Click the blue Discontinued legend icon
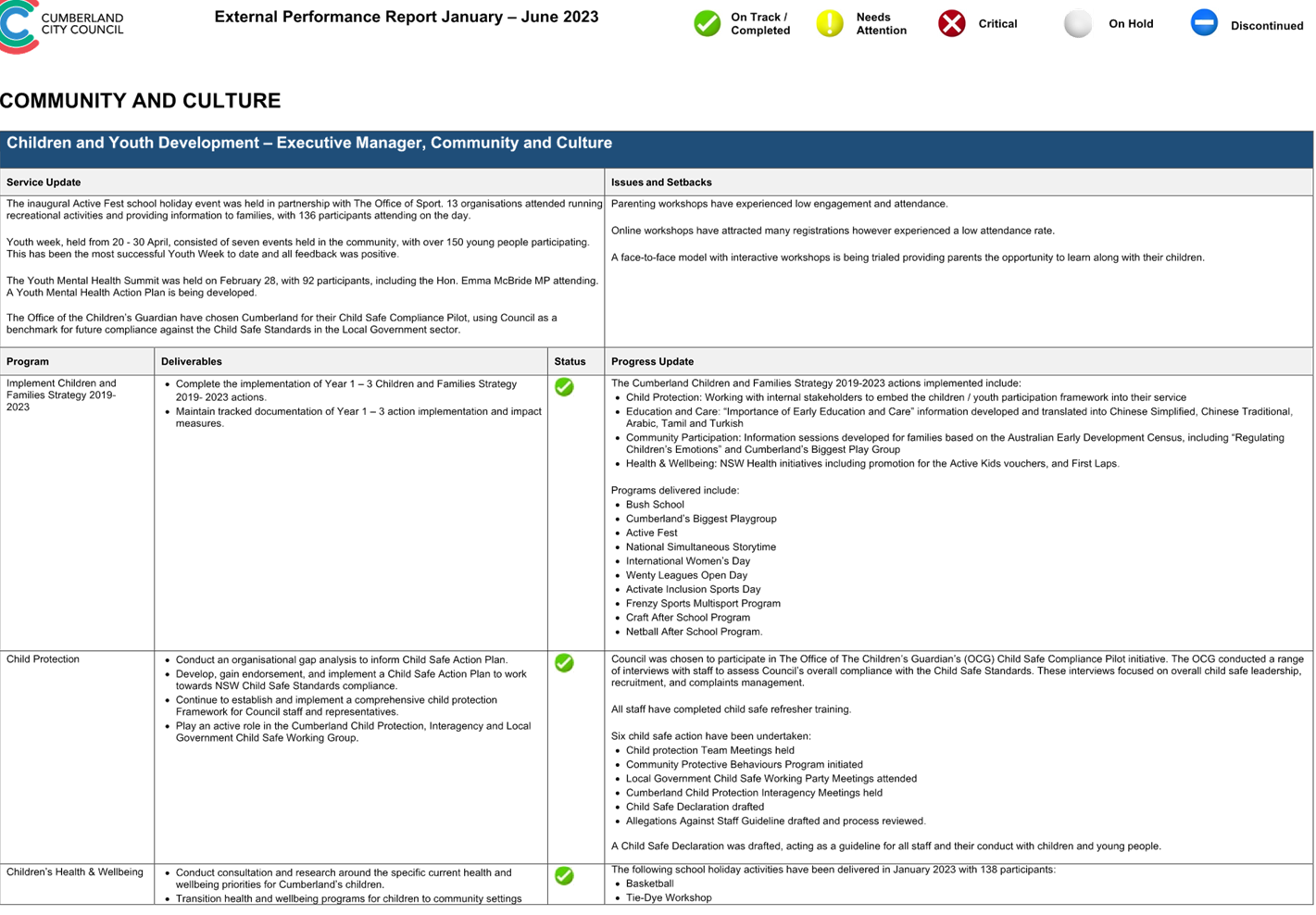Screen dimensions: 1316x915 point(1204,22)
